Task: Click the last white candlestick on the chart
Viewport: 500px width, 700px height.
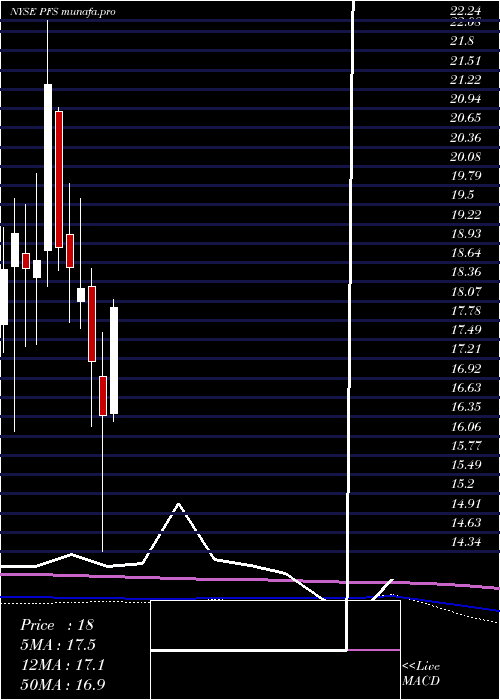Action: [114, 360]
